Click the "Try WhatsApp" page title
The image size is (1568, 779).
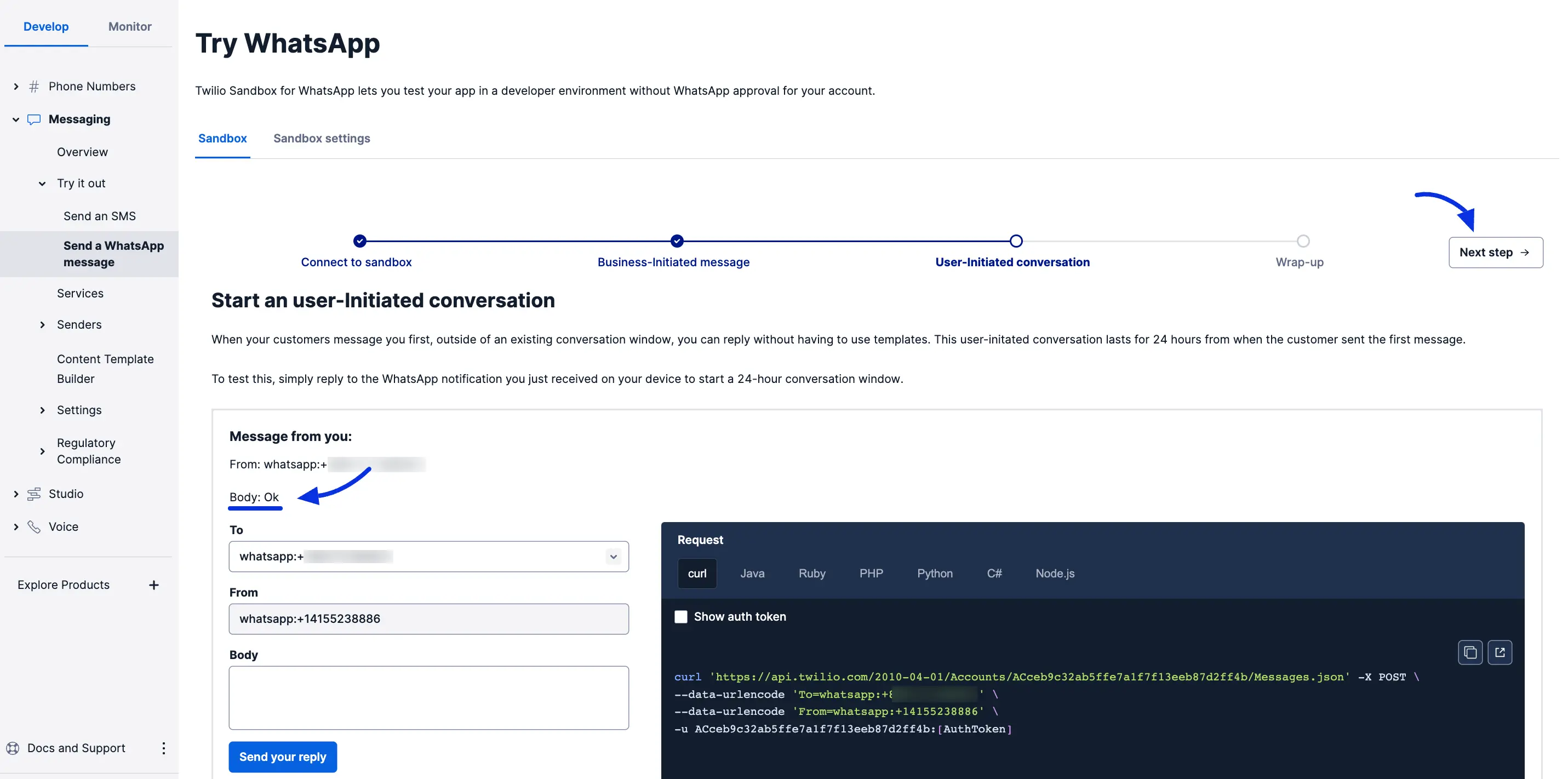287,43
